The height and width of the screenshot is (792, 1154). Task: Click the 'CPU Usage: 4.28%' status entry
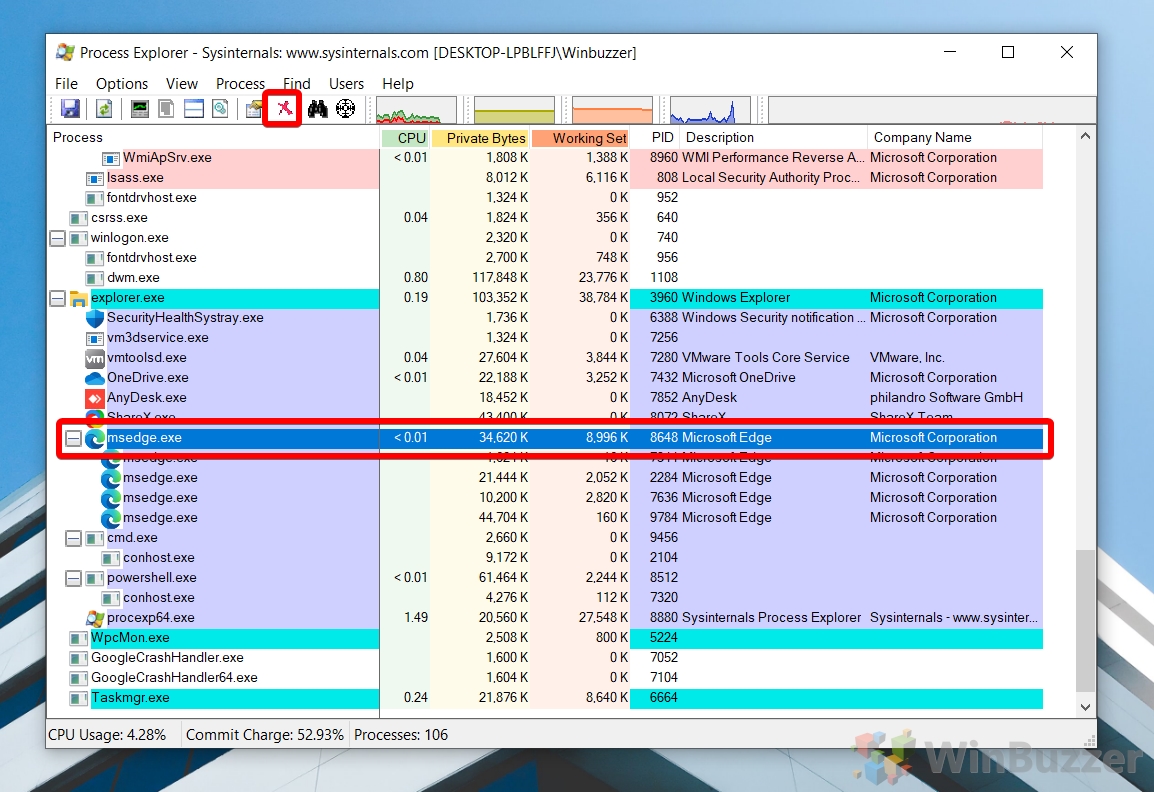(107, 735)
